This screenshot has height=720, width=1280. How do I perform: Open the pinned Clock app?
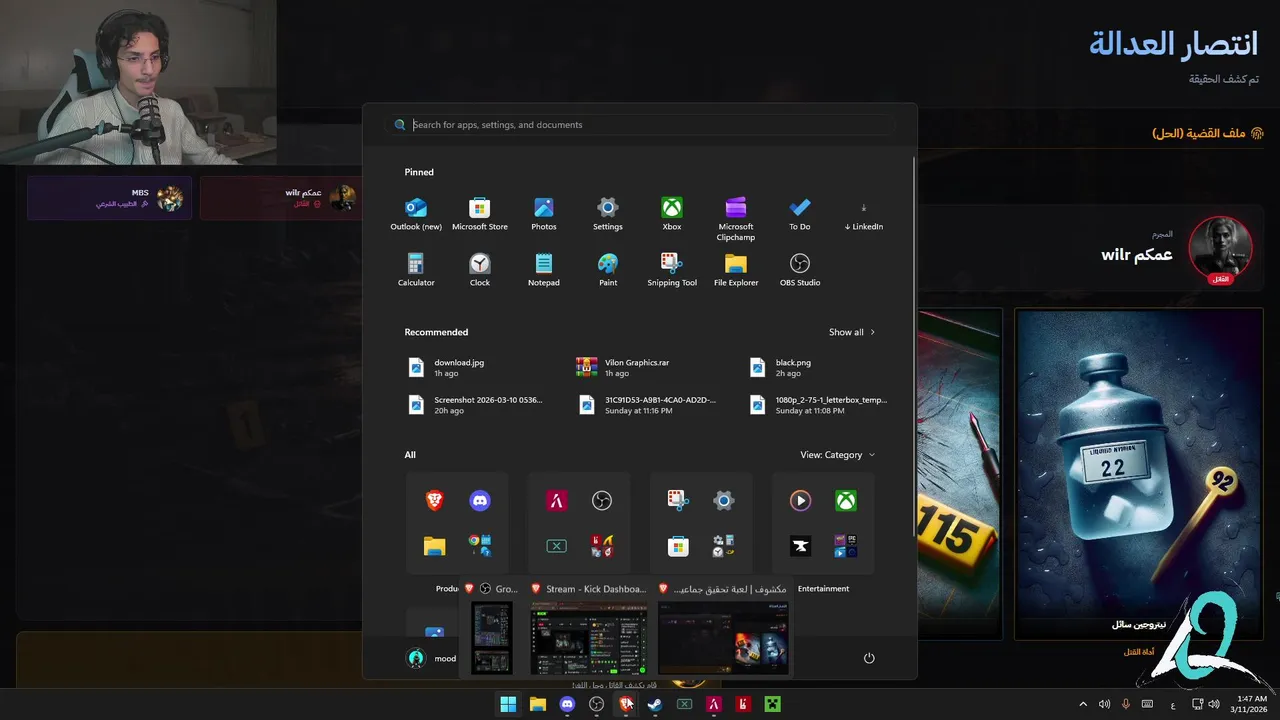point(480,270)
